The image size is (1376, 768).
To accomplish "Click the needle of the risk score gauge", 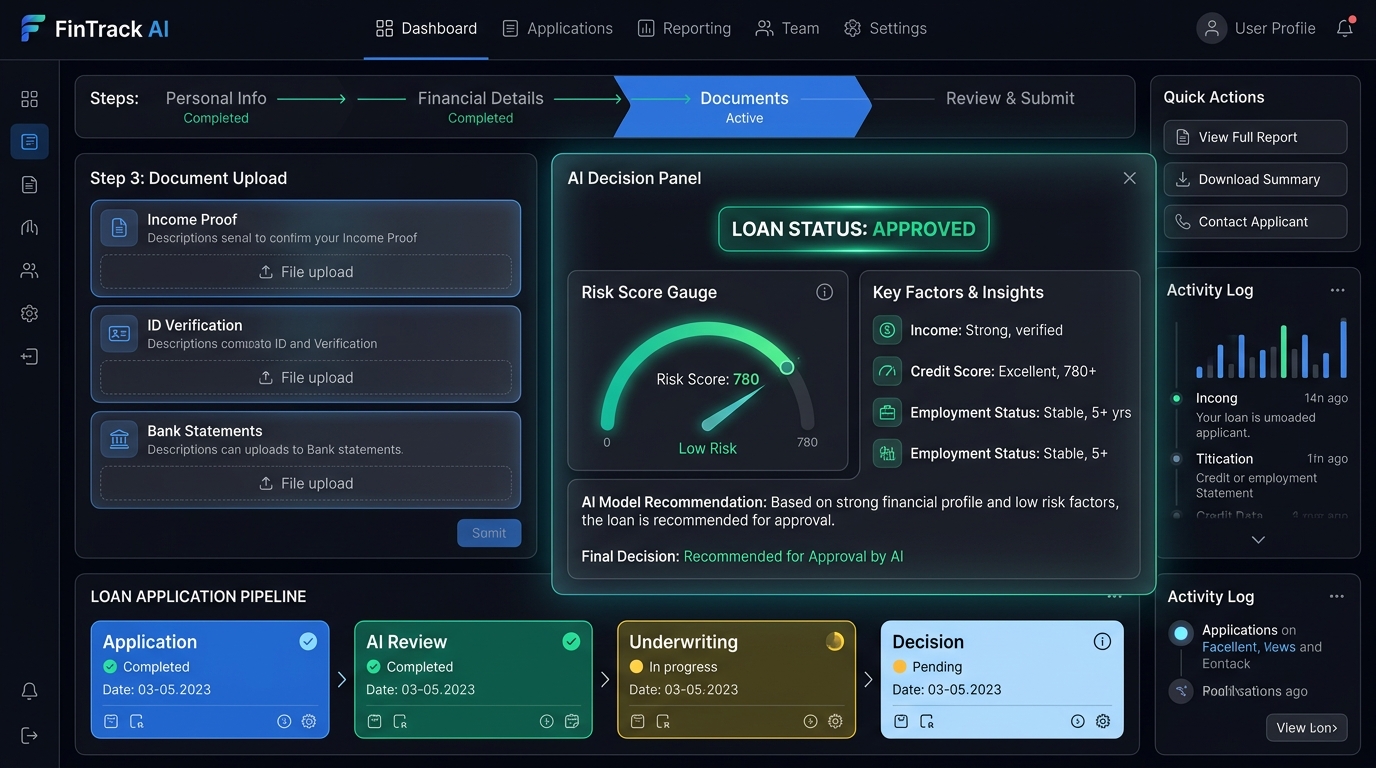I will [734, 409].
